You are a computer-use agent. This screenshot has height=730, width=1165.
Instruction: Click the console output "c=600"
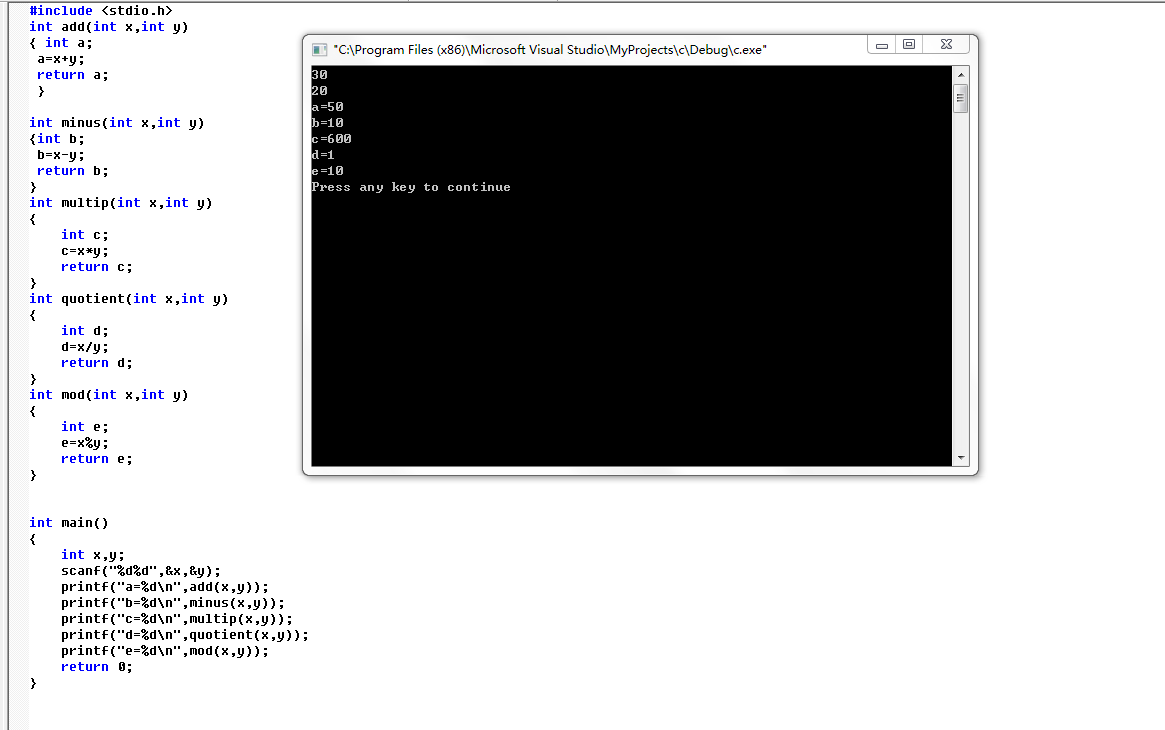(331, 139)
